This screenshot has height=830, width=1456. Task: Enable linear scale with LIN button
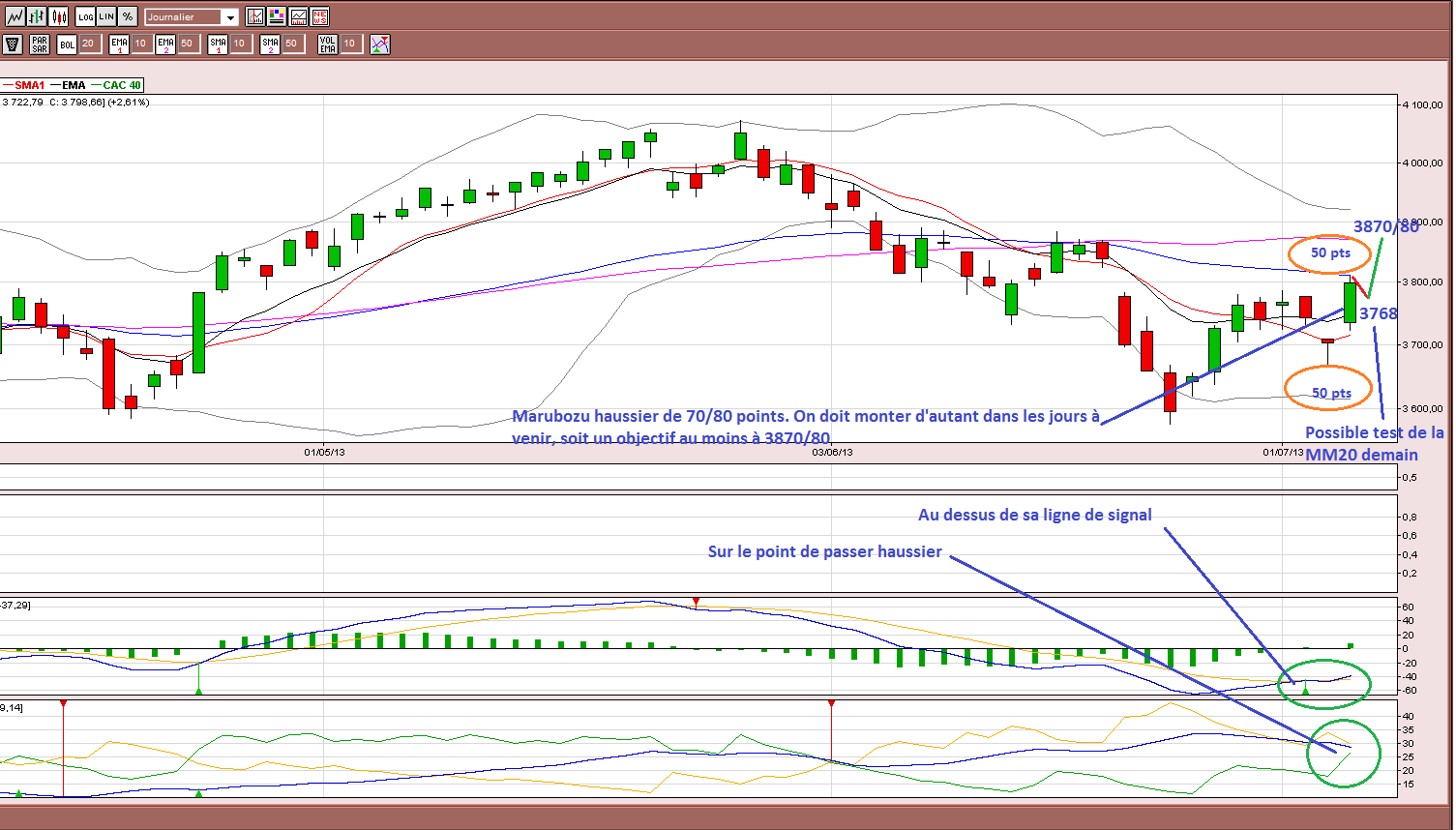(106, 16)
